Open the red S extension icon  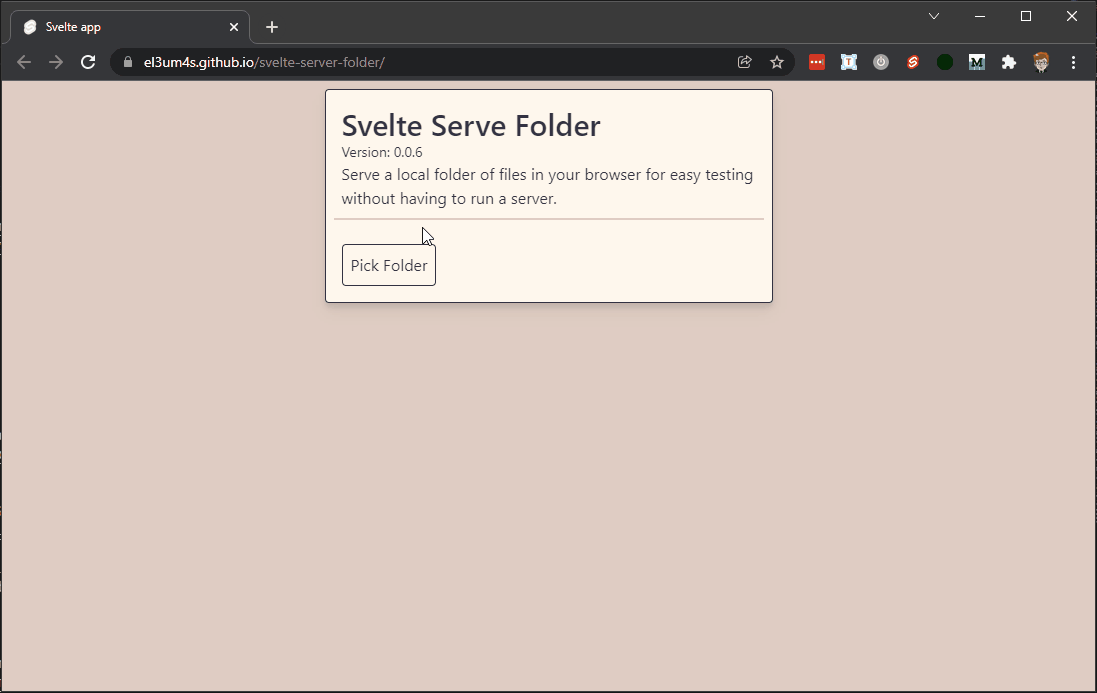click(913, 62)
